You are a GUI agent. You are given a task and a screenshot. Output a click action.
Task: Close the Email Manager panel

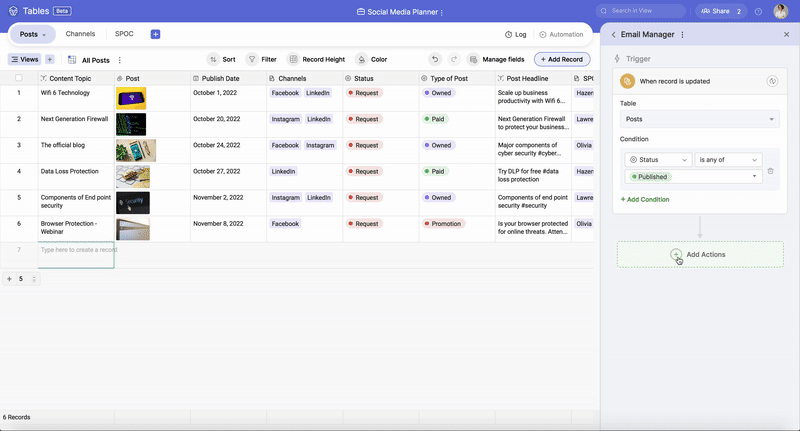(x=786, y=34)
